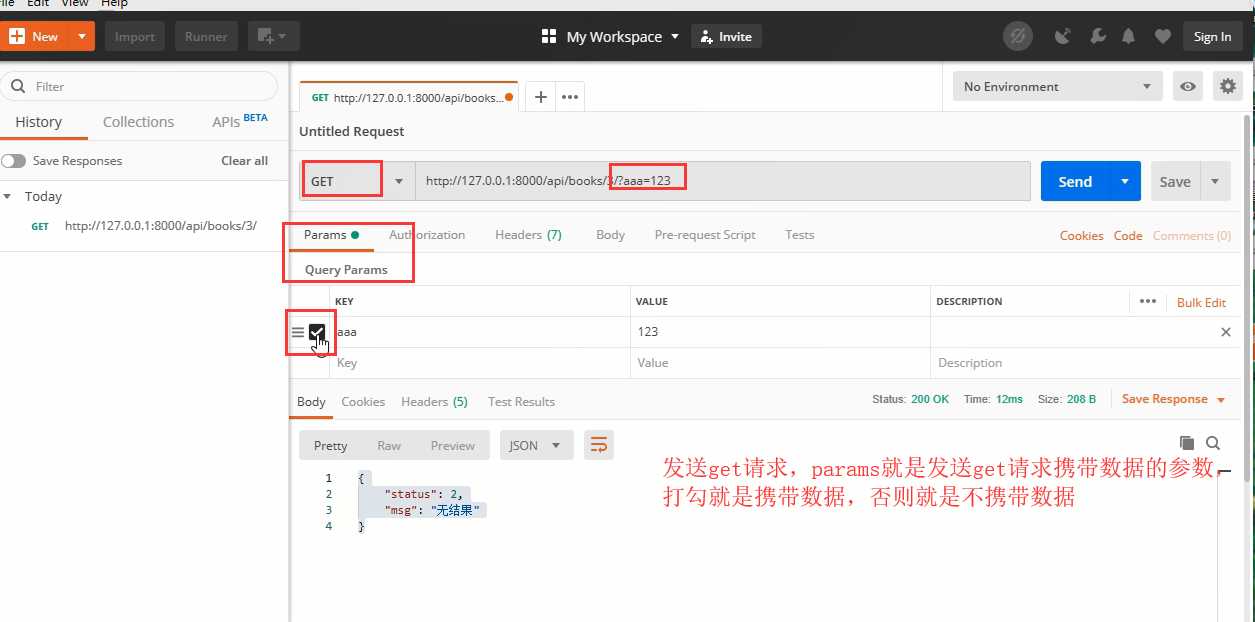Image resolution: width=1255 pixels, height=622 pixels.
Task: Select the response Body tab
Action: point(311,402)
